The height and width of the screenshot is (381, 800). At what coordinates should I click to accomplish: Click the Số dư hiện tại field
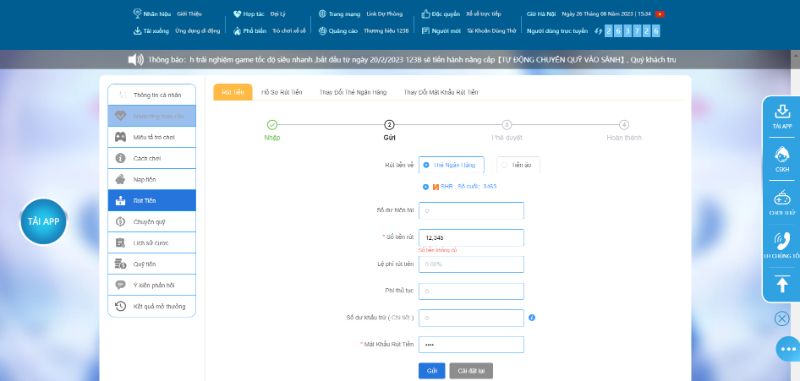click(x=471, y=210)
